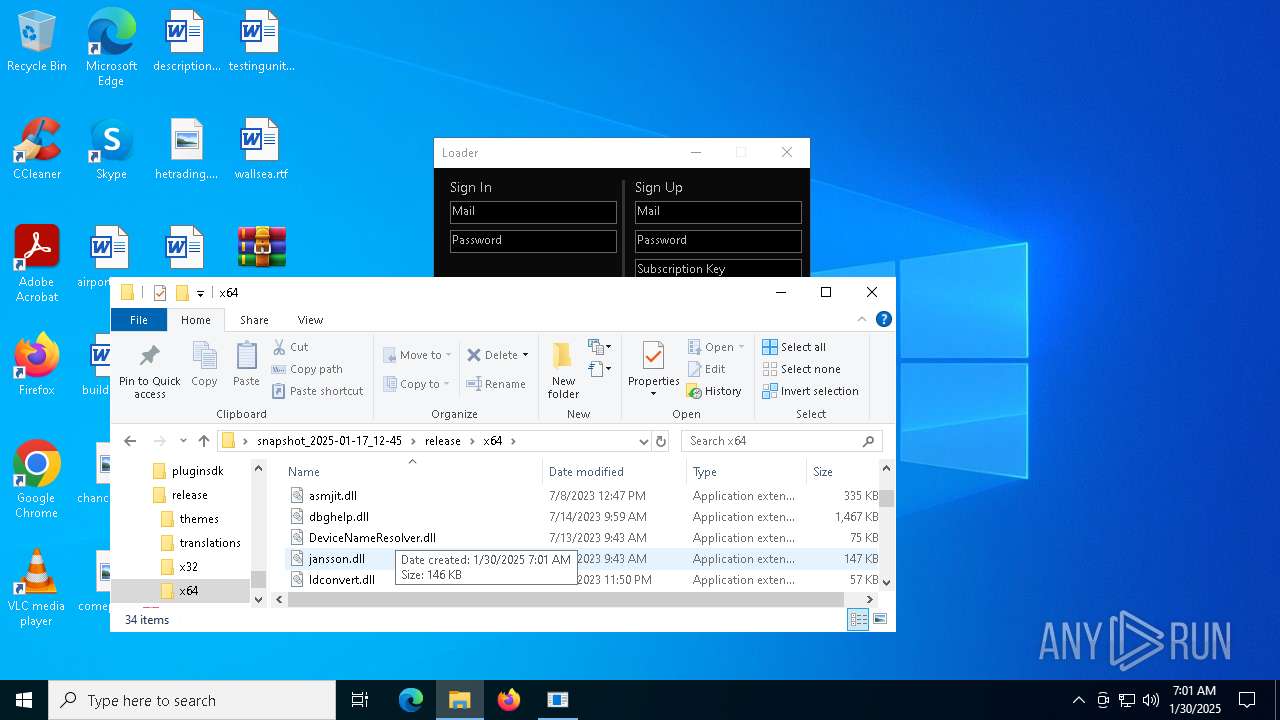Open the address bar history dropdown
Screen dimensions: 1280x720
(x=643, y=441)
